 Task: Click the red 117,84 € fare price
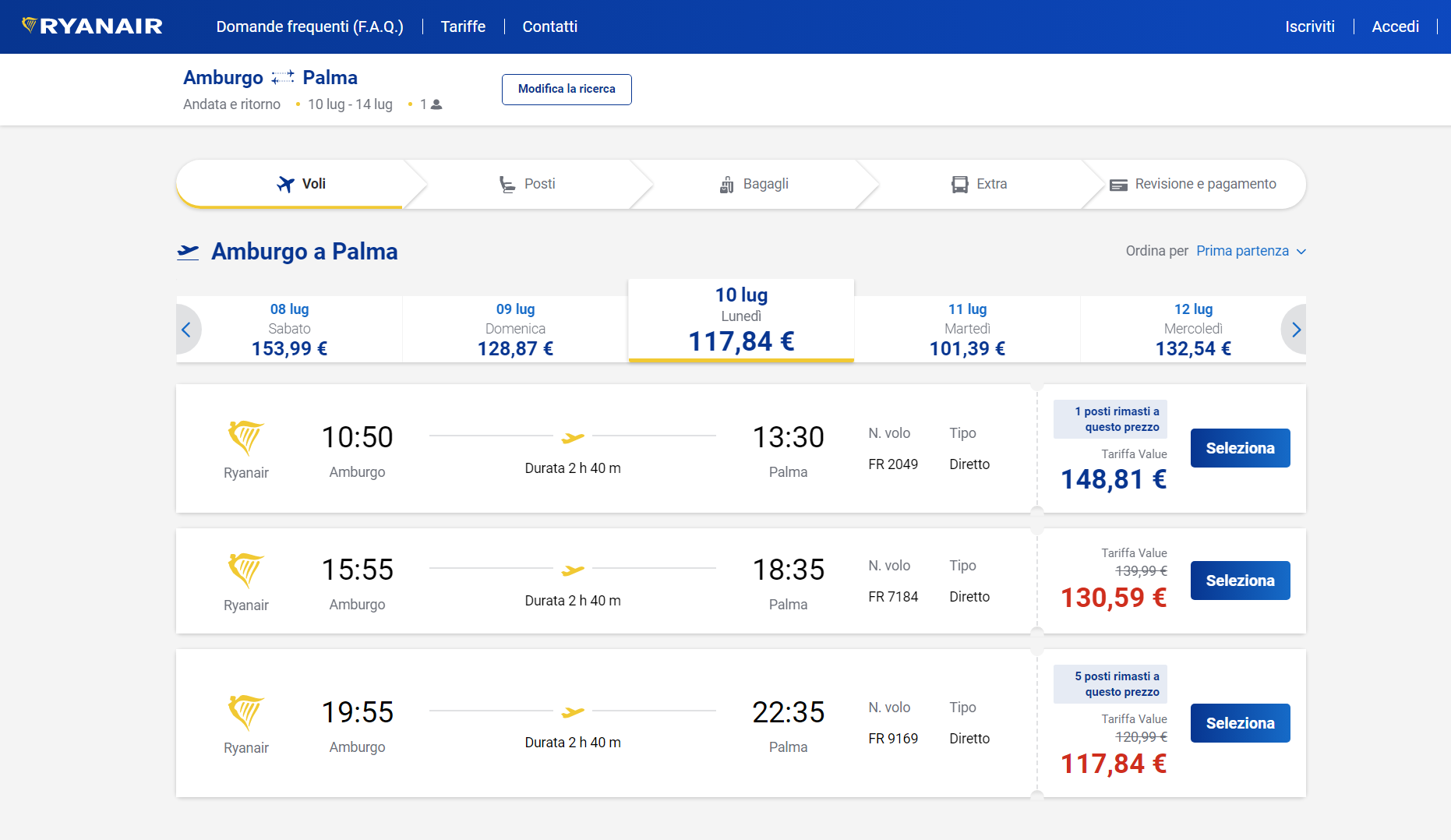pyautogui.click(x=1114, y=764)
